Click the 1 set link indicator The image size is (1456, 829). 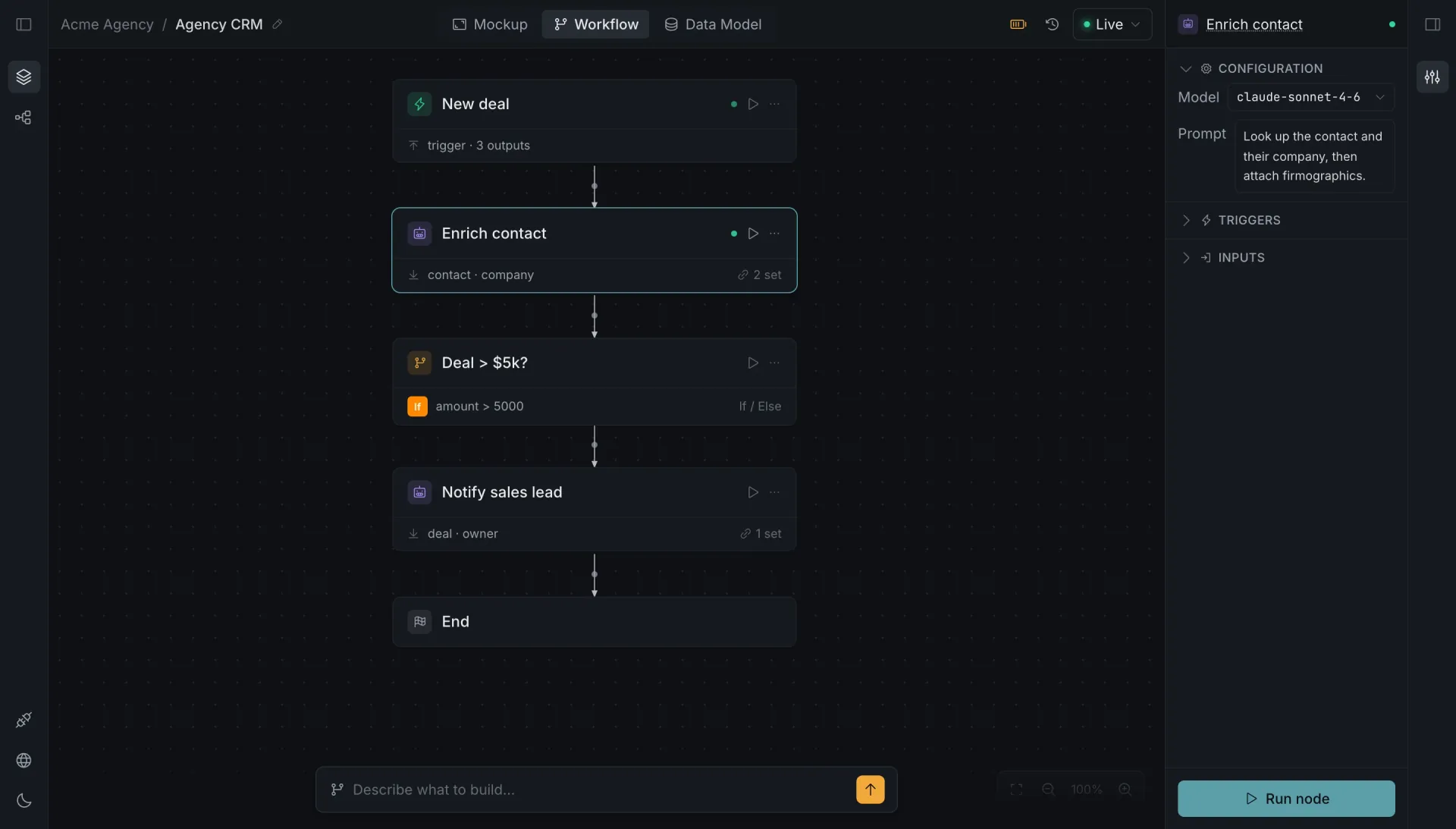[x=761, y=534]
